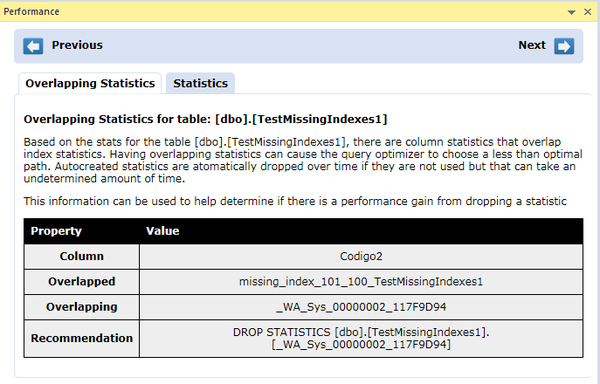Select missing_index_101_100_TestMissingIndexes1 value cell

tap(361, 282)
